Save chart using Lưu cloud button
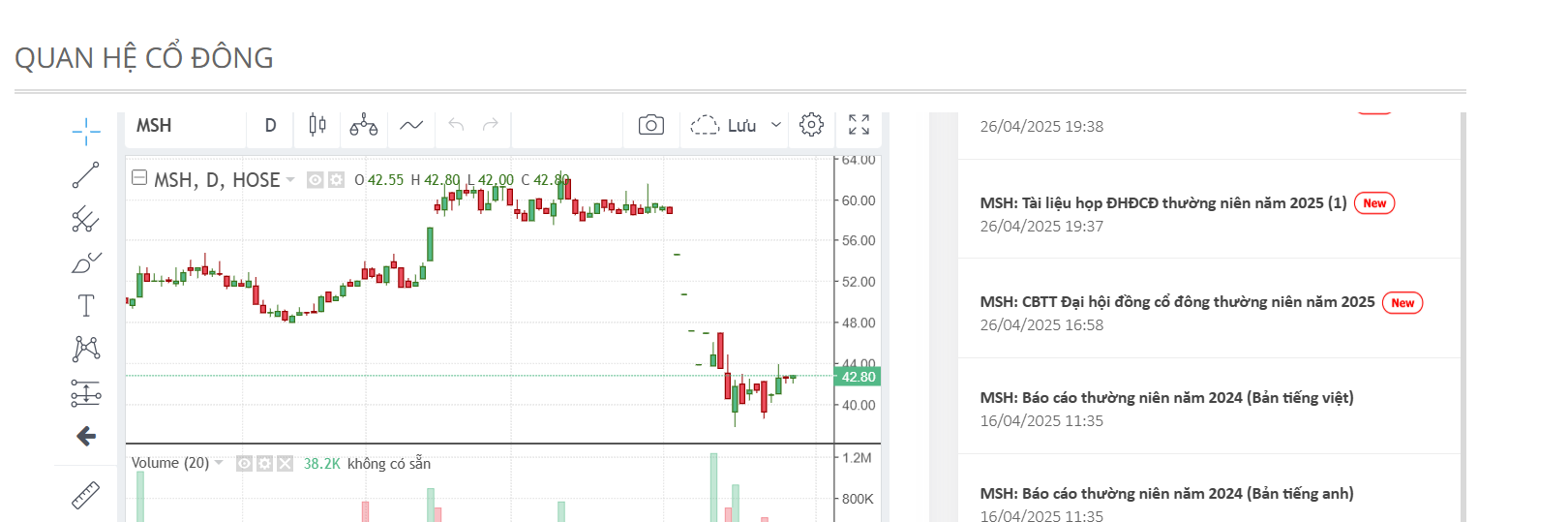 tap(723, 125)
